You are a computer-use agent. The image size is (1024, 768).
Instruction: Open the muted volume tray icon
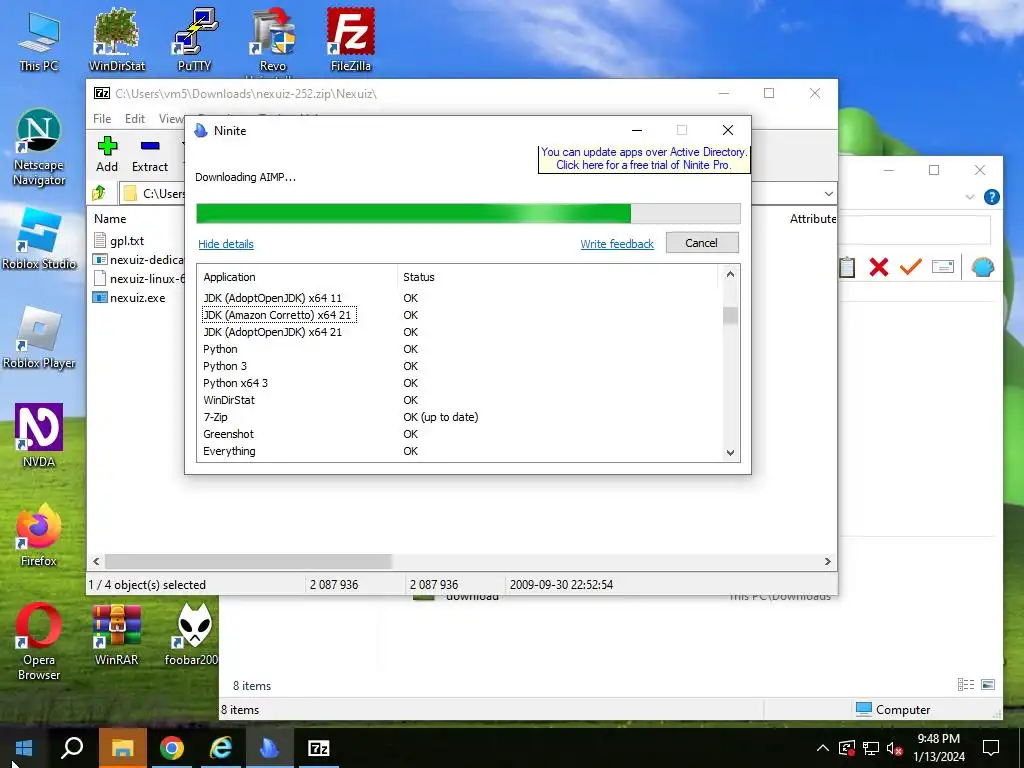895,748
